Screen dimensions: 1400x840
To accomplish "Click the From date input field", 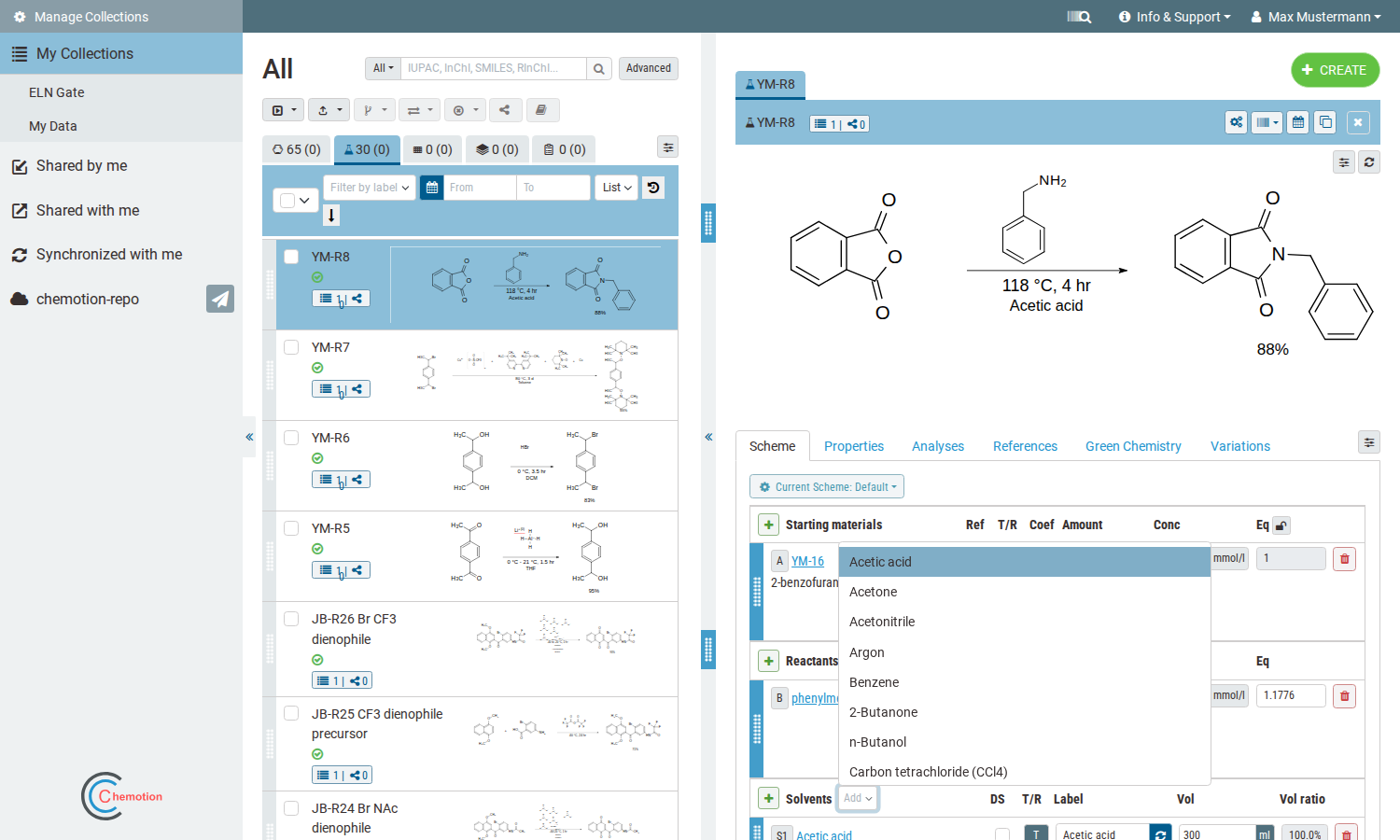I will pos(480,188).
